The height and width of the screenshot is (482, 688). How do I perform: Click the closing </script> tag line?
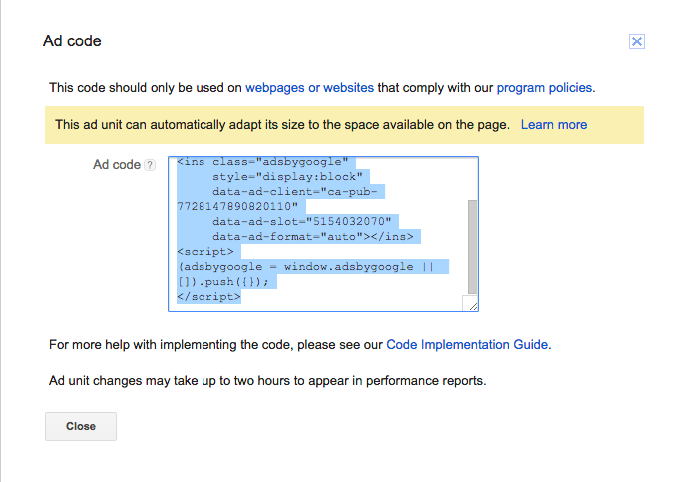209,297
